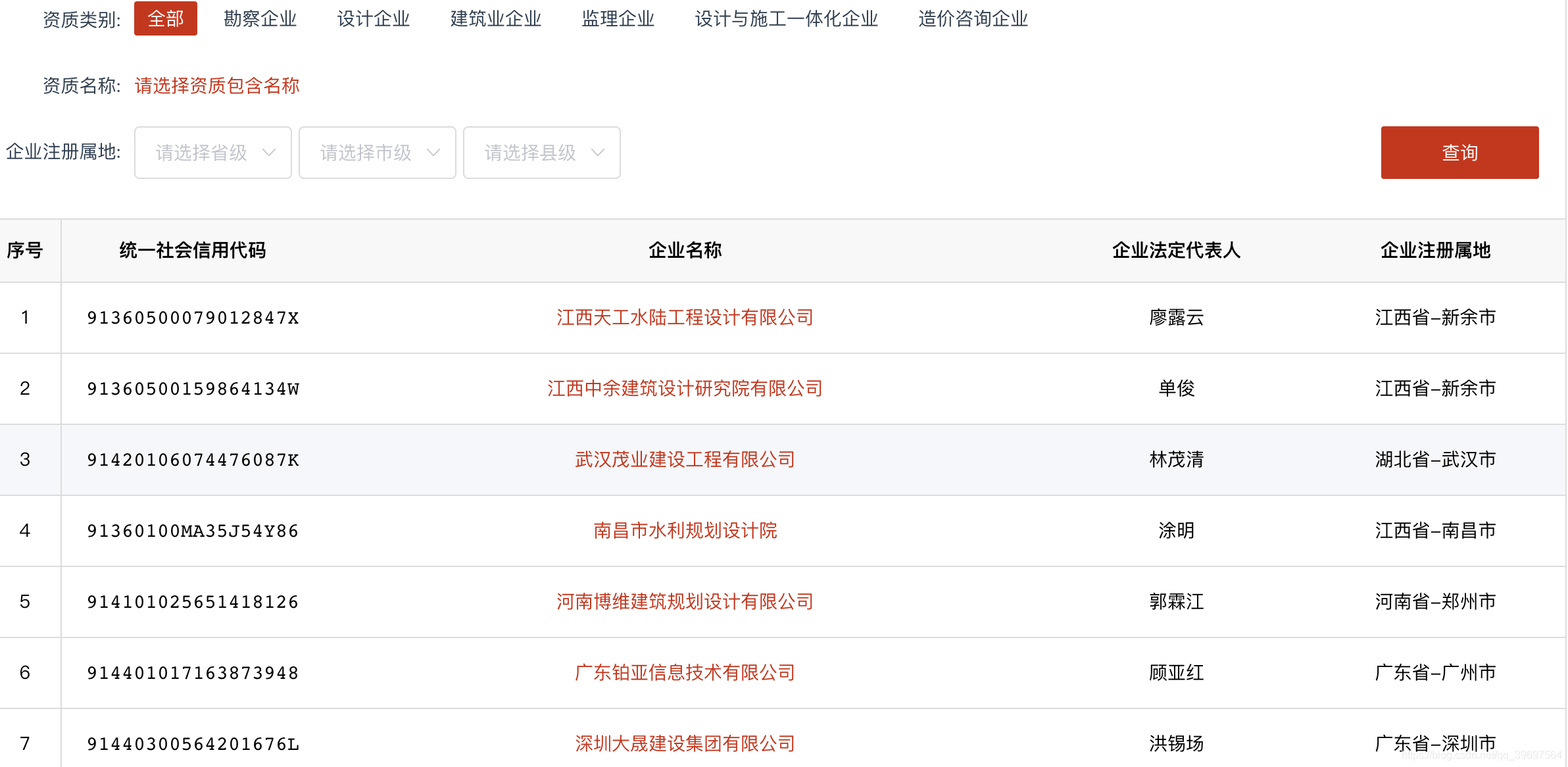Choose 设计与施工一体化企业 category
This screenshot has width=1568, height=767.
786,18
